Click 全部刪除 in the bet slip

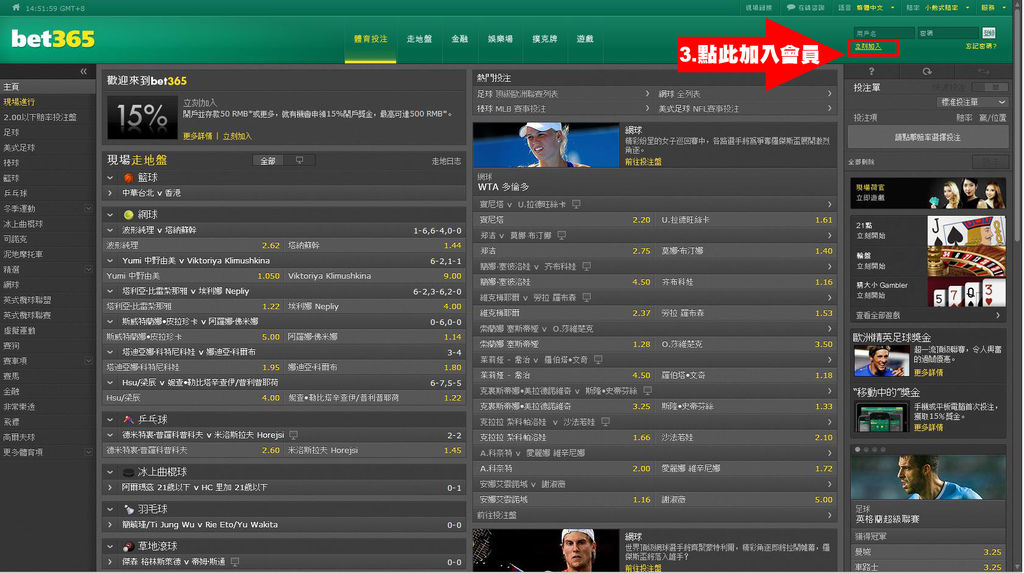(861, 162)
